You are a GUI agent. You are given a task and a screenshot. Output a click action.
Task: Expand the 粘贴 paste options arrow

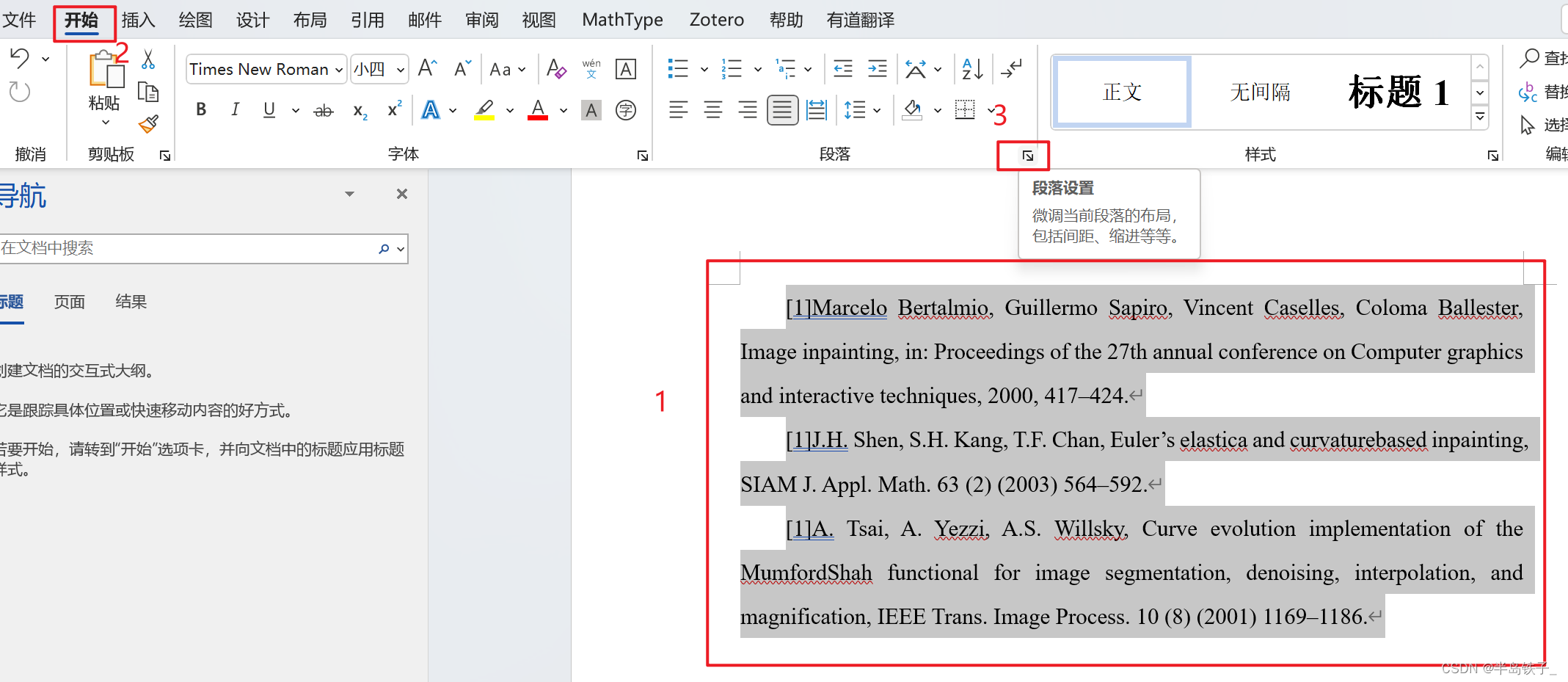tap(106, 123)
